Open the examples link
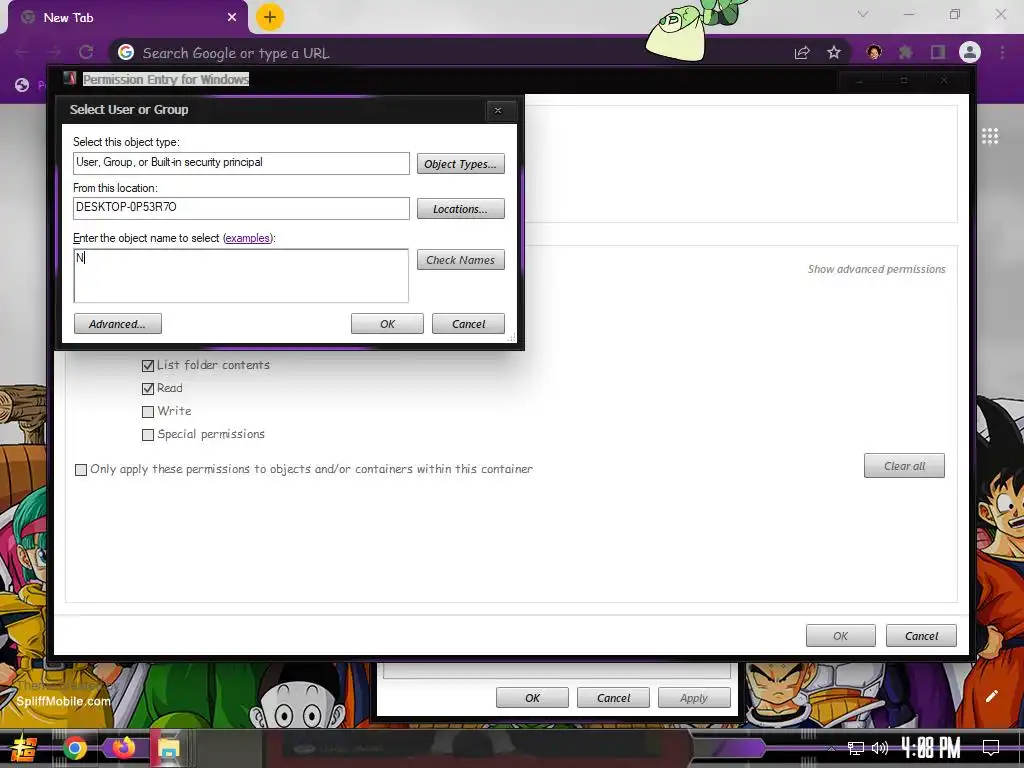Image resolution: width=1024 pixels, height=768 pixels. click(248, 238)
